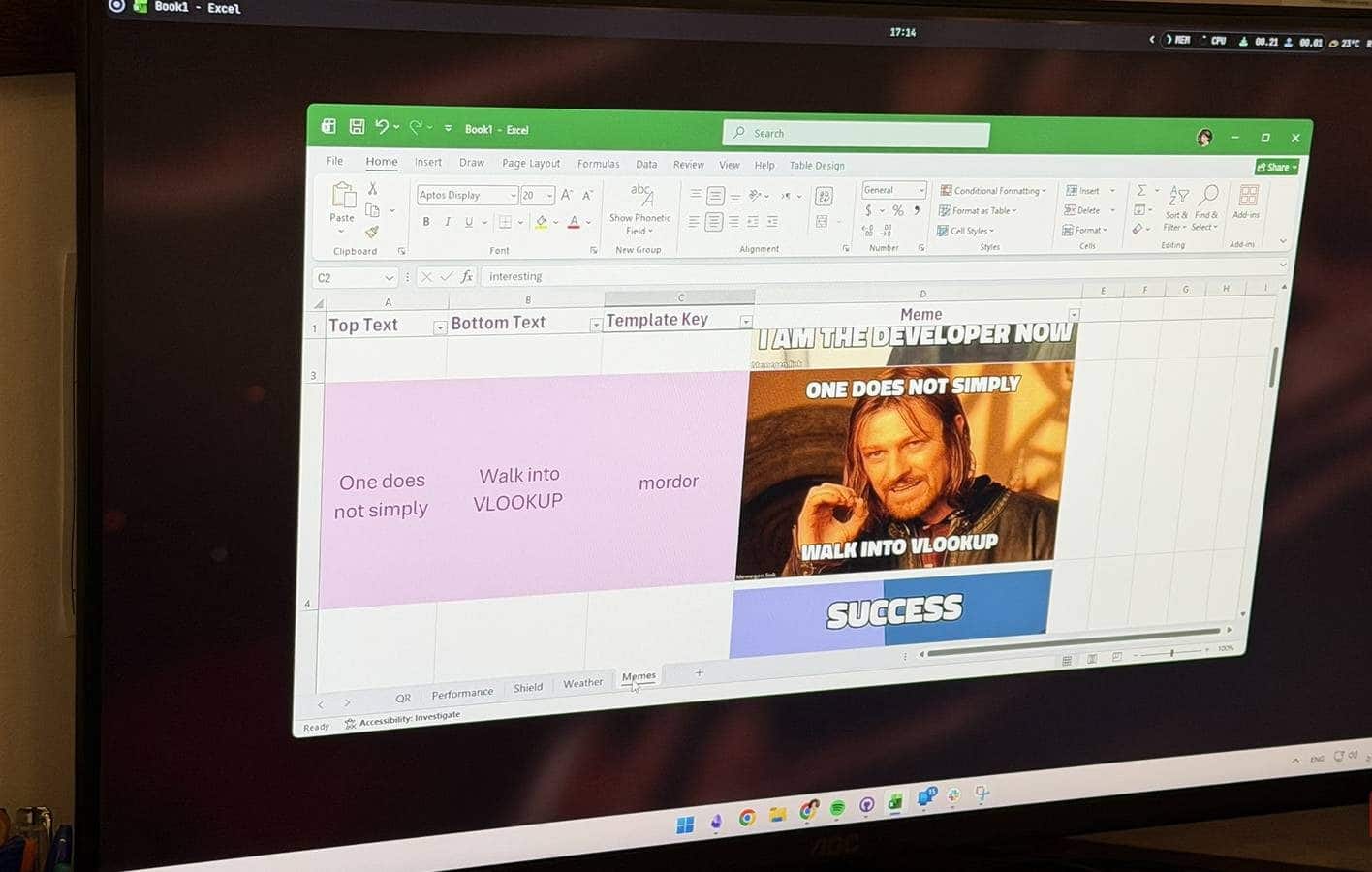Click Format as Table button
The height and width of the screenshot is (872, 1372).
[x=978, y=211]
